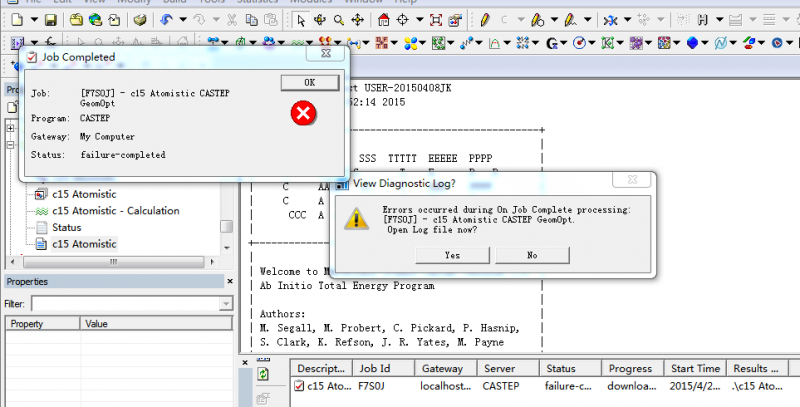
Task: Click the Recenter crosshair icon
Action: point(403,20)
